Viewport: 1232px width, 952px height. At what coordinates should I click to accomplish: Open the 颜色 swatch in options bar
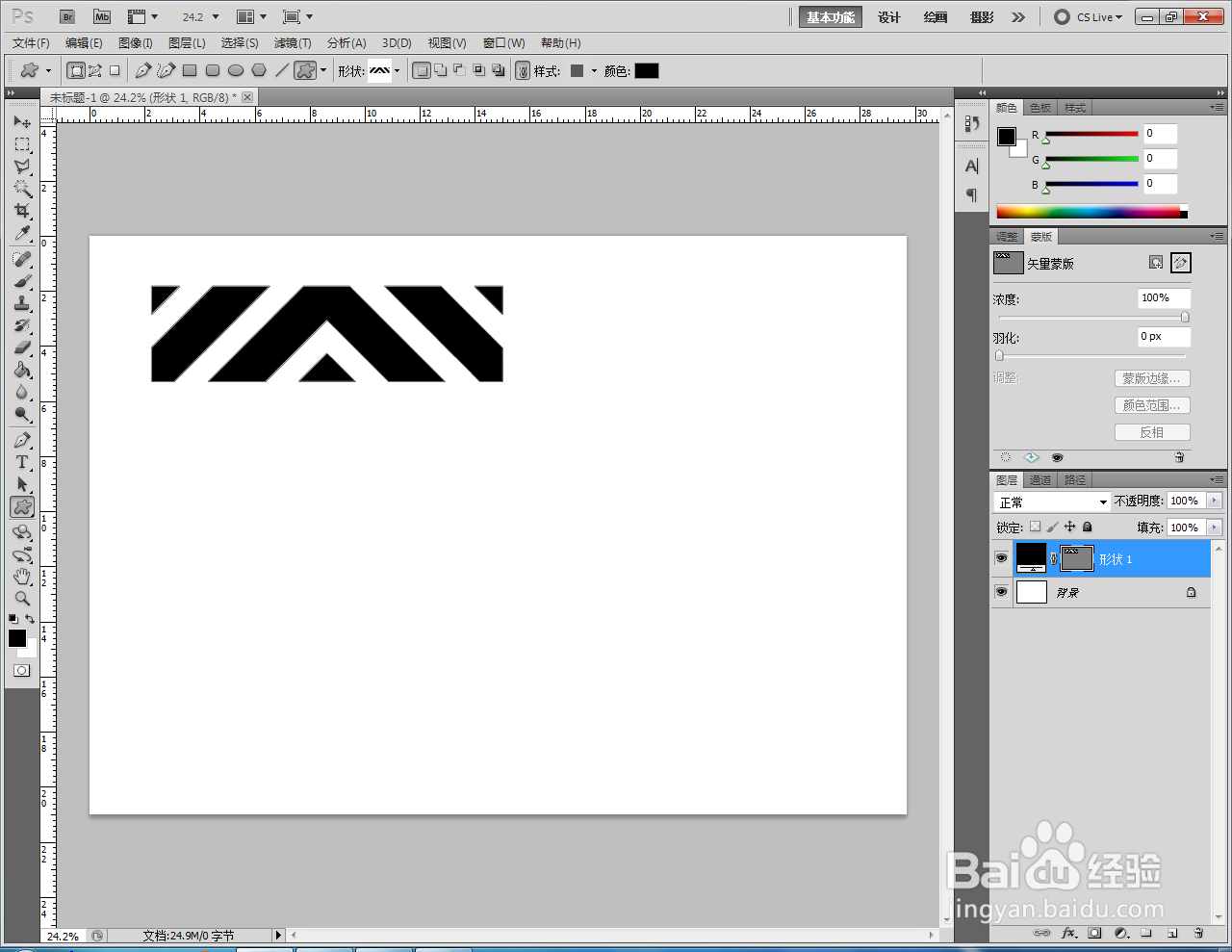coord(647,70)
